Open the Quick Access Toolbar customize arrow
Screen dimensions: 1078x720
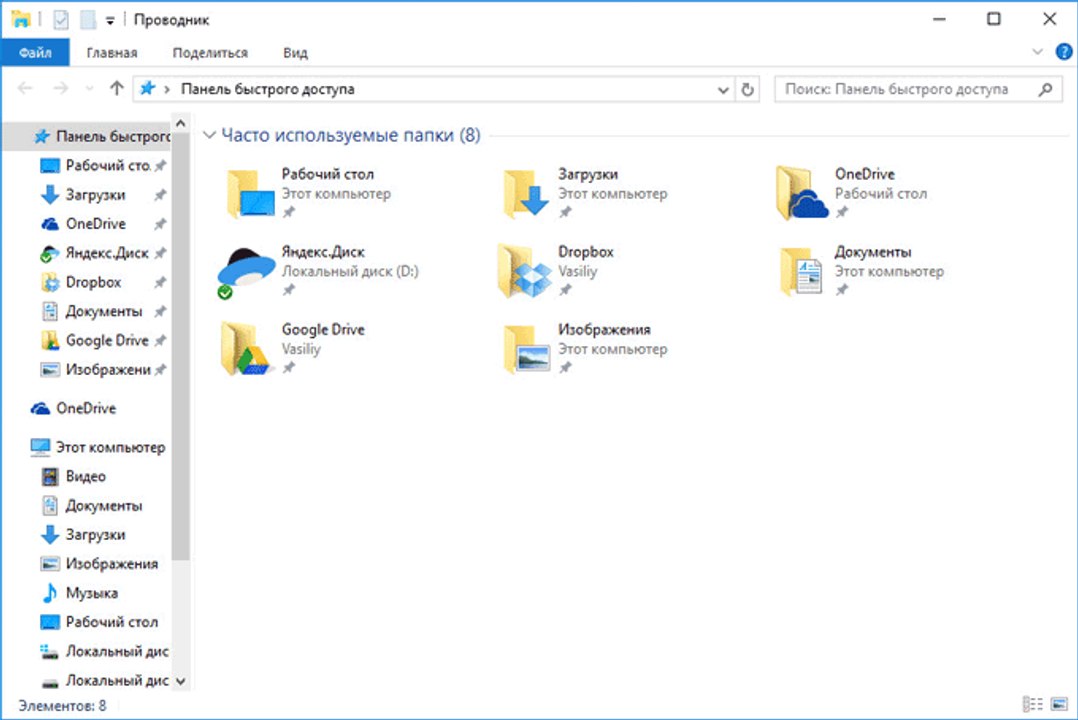click(x=110, y=21)
